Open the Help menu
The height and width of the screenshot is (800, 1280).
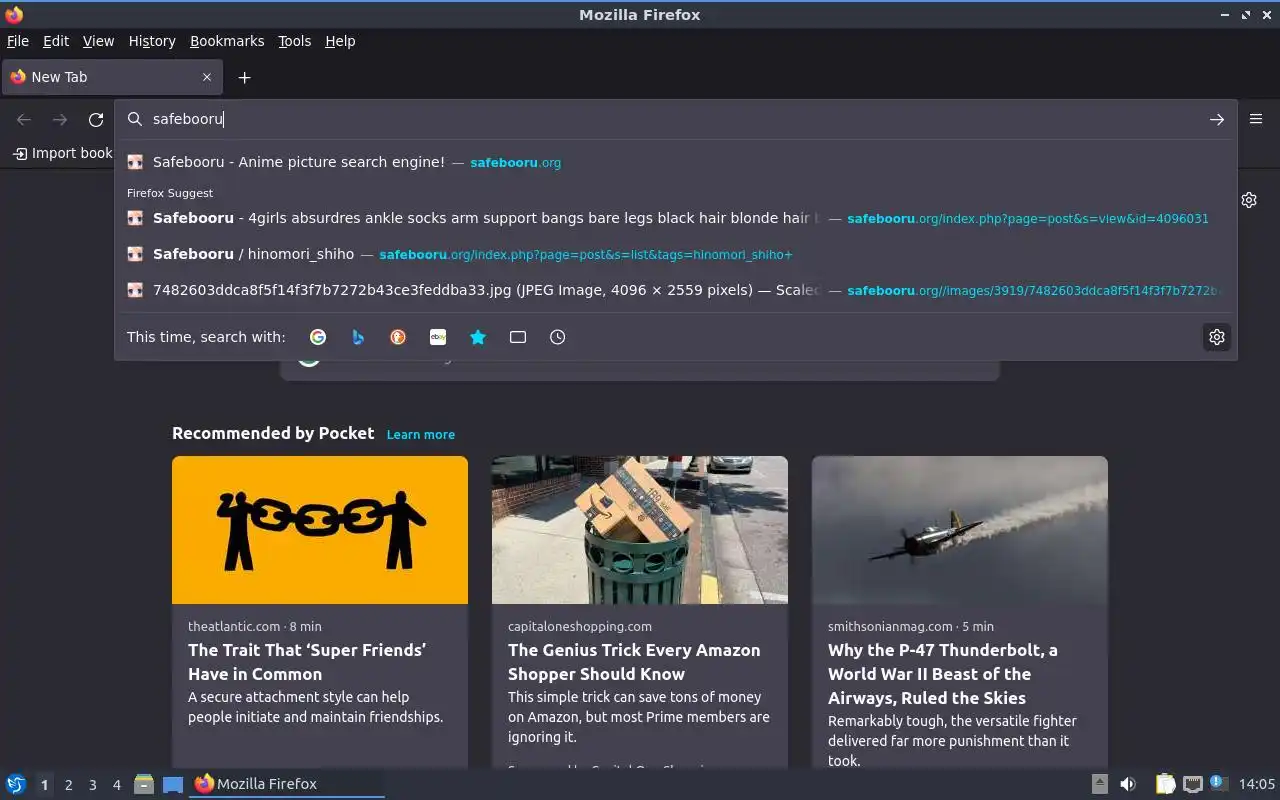(x=340, y=41)
